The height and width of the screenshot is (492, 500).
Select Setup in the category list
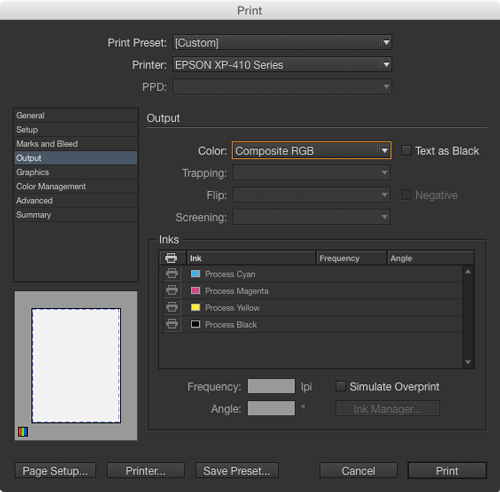(76, 130)
